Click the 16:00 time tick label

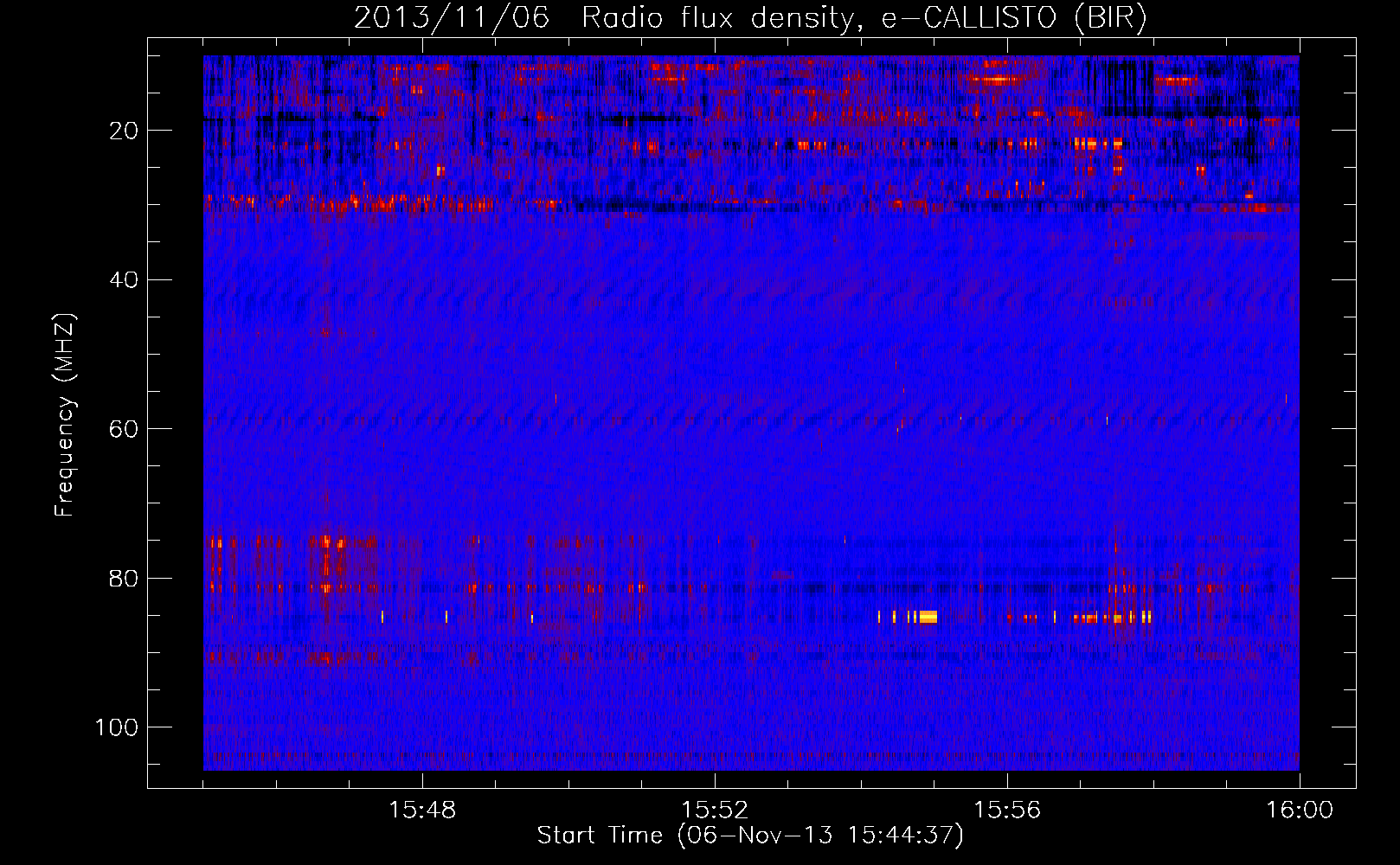pos(1300,811)
